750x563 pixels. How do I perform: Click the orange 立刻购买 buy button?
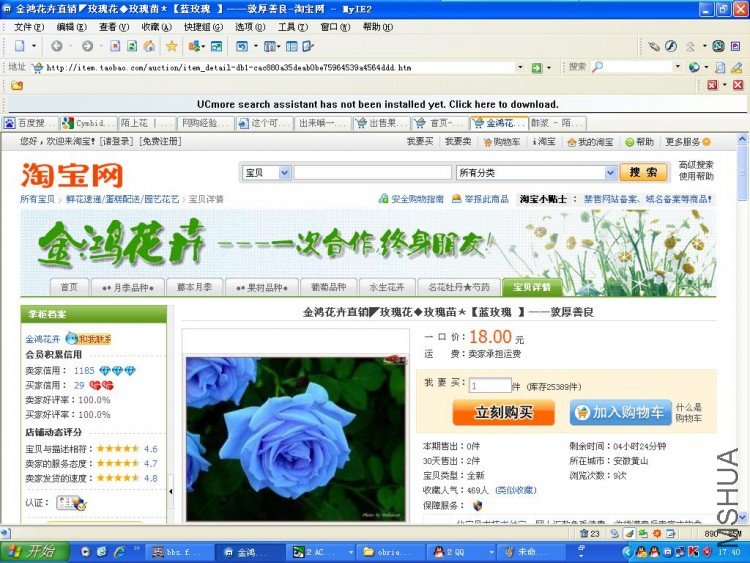(x=504, y=412)
